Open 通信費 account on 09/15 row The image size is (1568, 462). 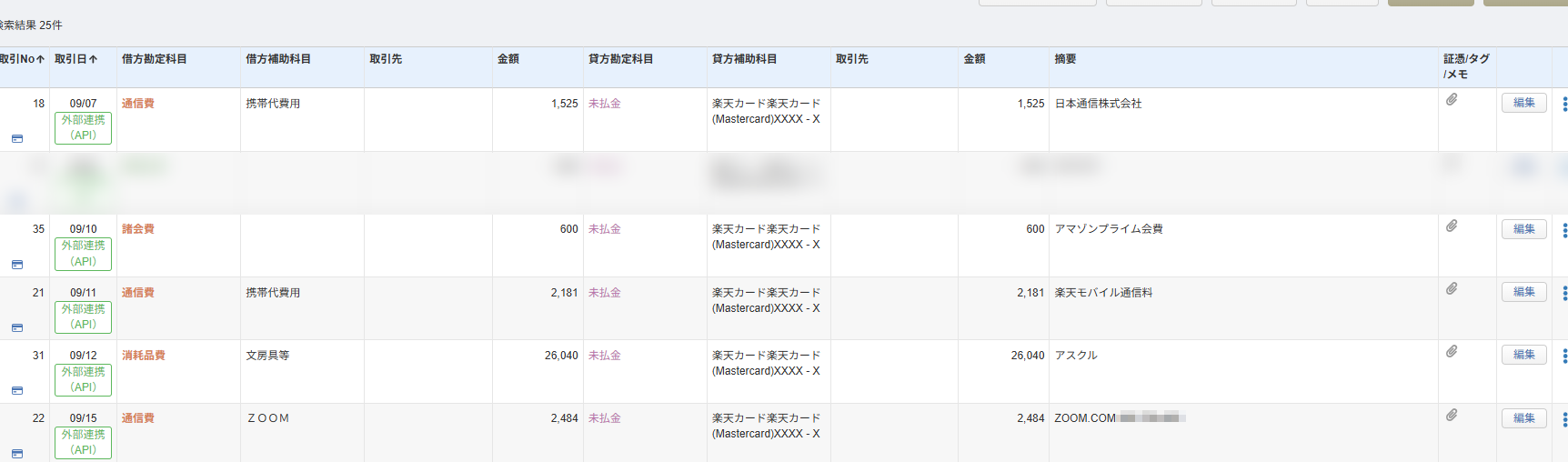click(138, 418)
